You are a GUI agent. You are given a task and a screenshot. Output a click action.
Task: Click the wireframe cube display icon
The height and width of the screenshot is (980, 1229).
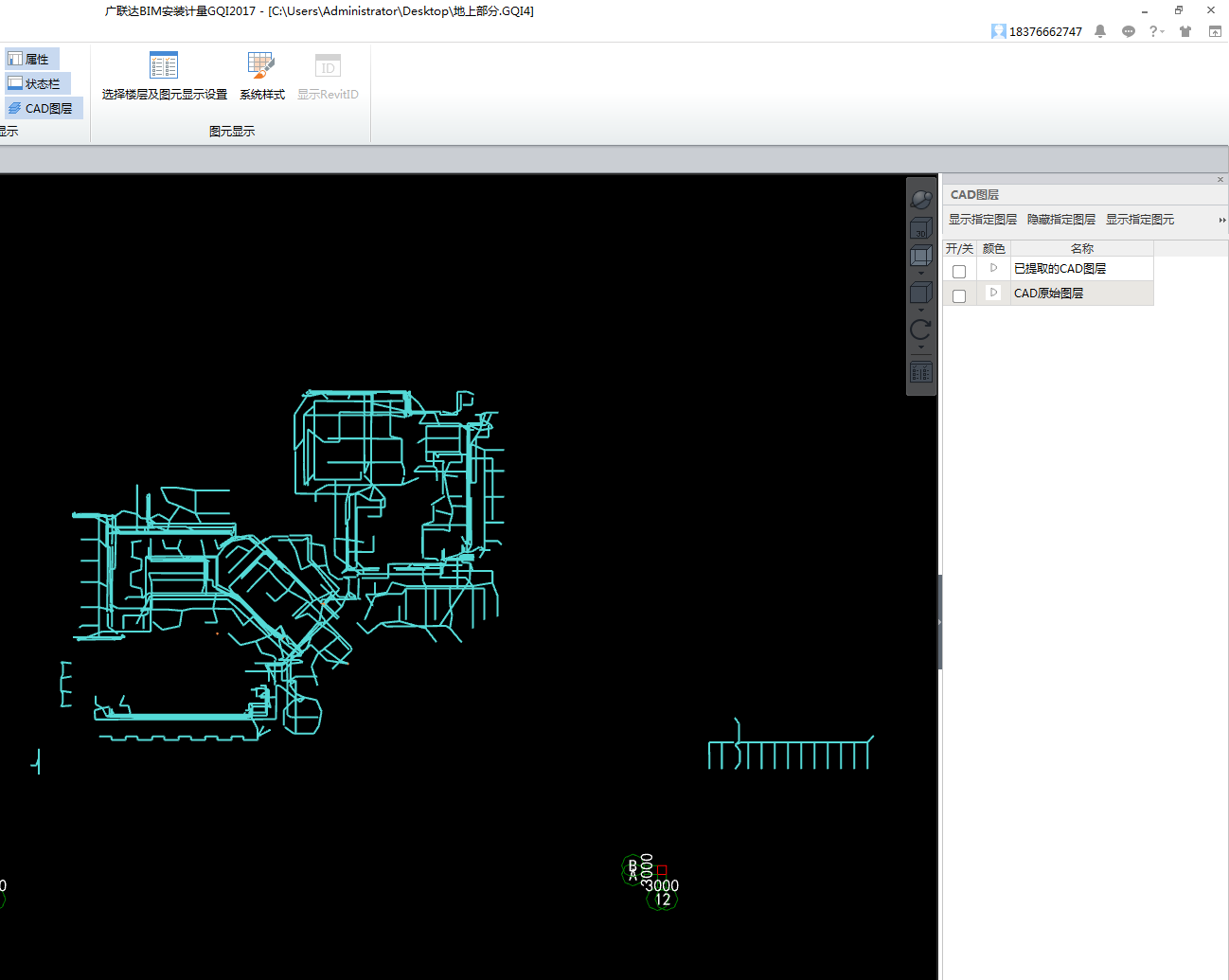pyautogui.click(x=921, y=256)
